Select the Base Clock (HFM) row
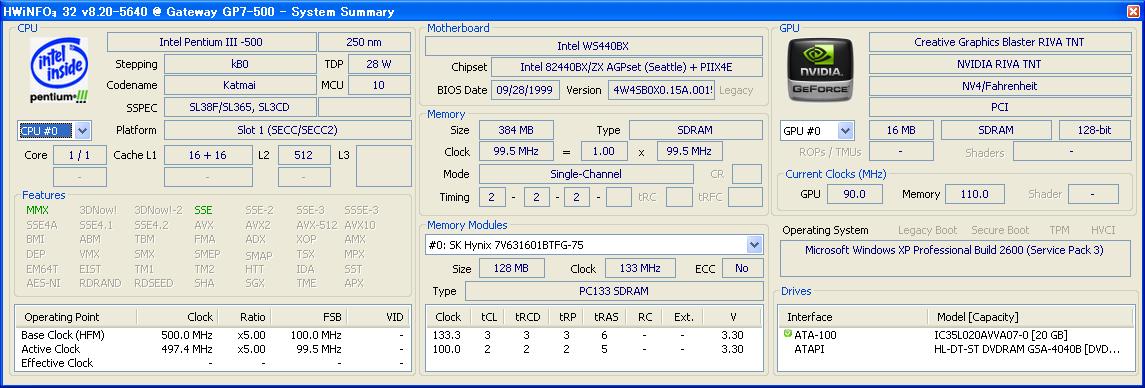1145x388 pixels. 212,335
